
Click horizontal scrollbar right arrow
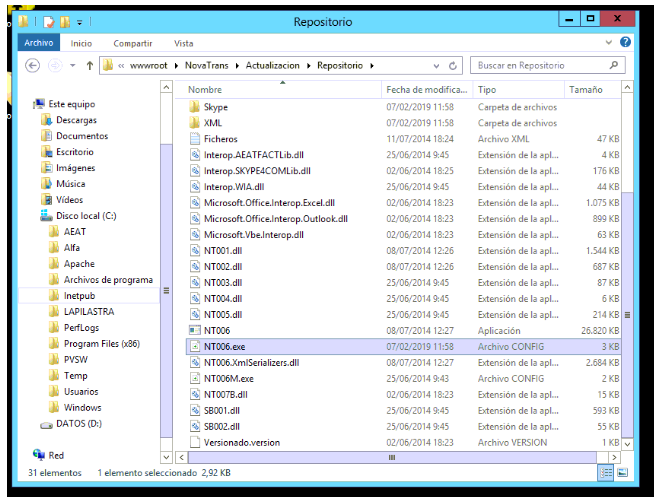614,457
